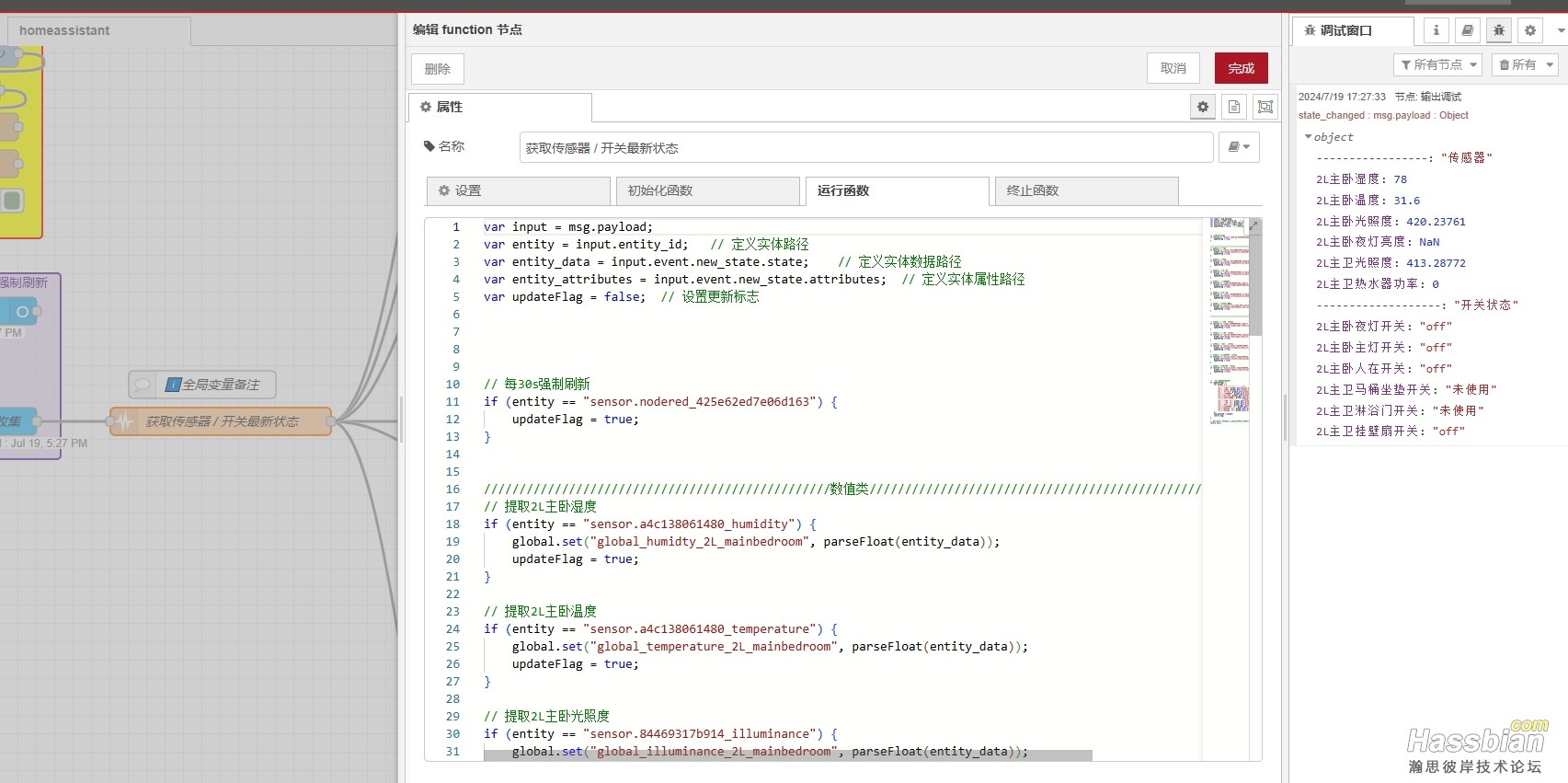Click the 完成 done button
The height and width of the screenshot is (783, 1568).
pos(1242,68)
